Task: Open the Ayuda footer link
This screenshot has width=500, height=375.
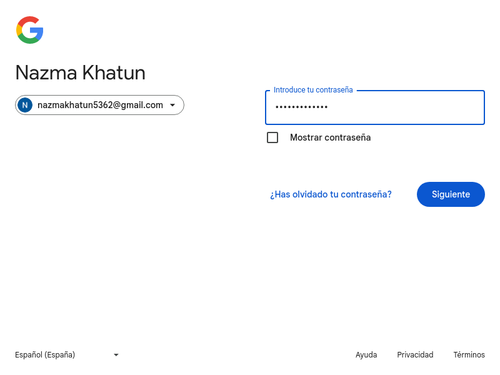Action: coord(366,355)
